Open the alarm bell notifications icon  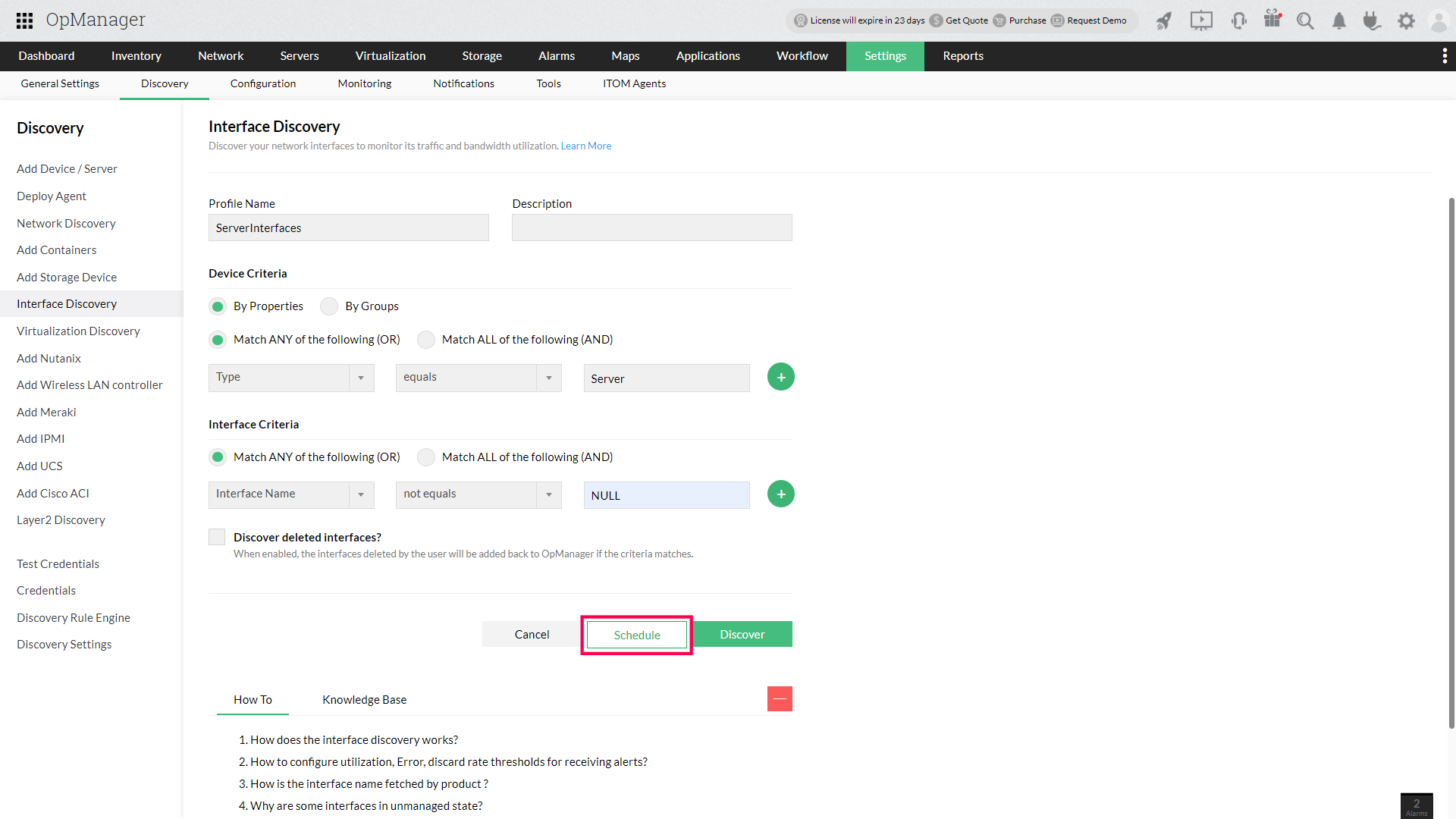pyautogui.click(x=1339, y=20)
